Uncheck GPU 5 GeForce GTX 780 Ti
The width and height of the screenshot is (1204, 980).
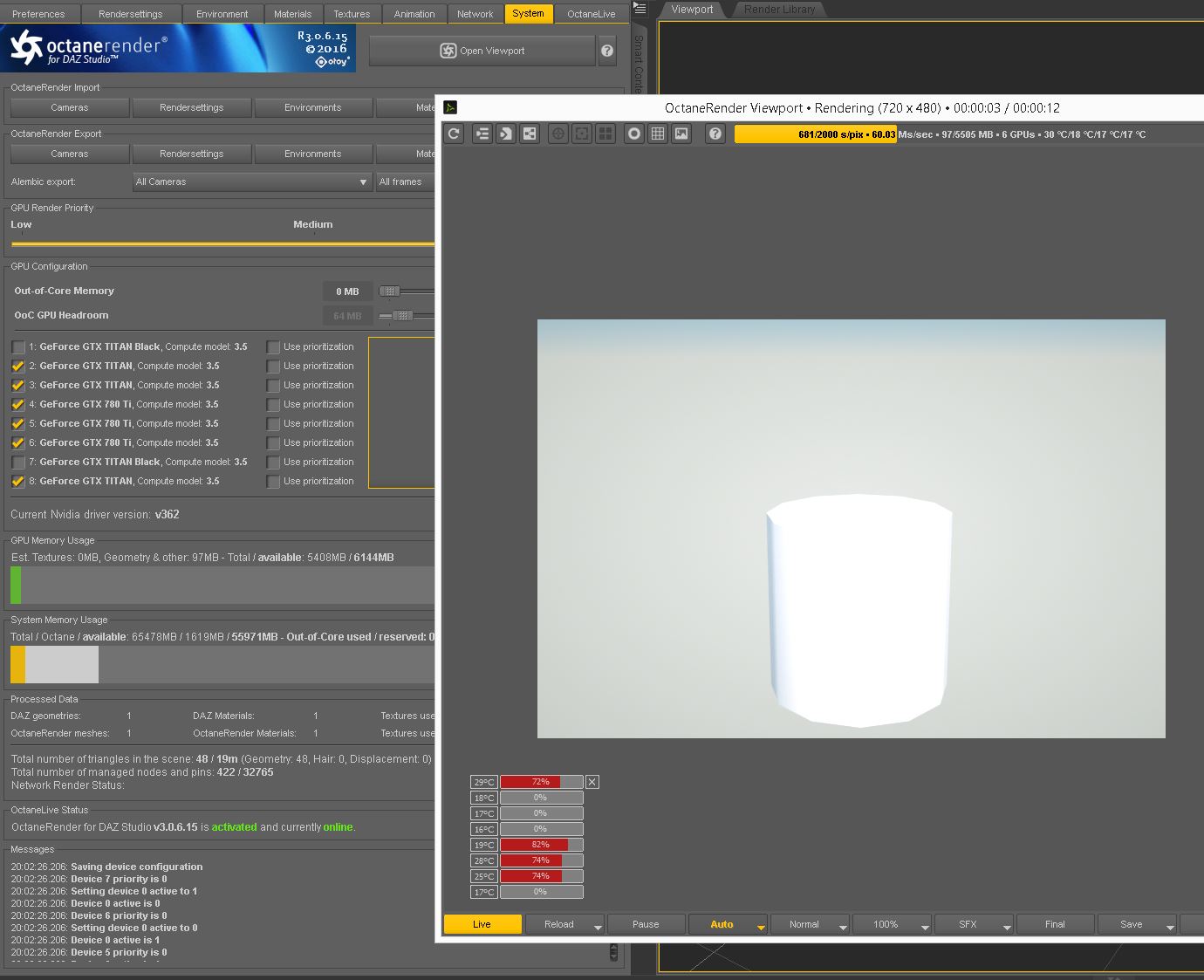tap(18, 423)
